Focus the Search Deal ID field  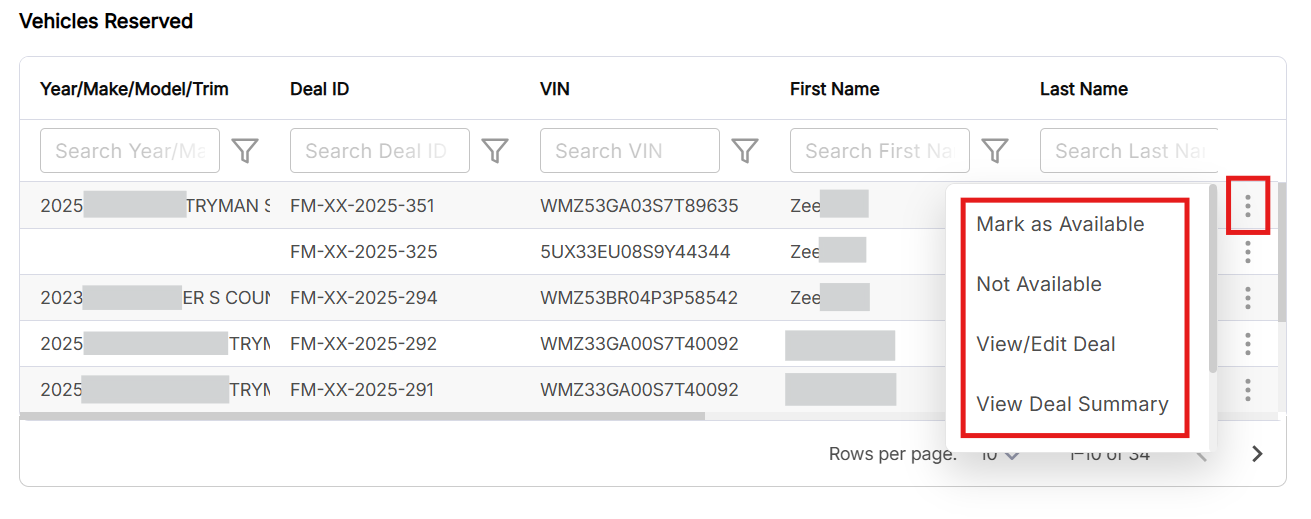point(380,151)
